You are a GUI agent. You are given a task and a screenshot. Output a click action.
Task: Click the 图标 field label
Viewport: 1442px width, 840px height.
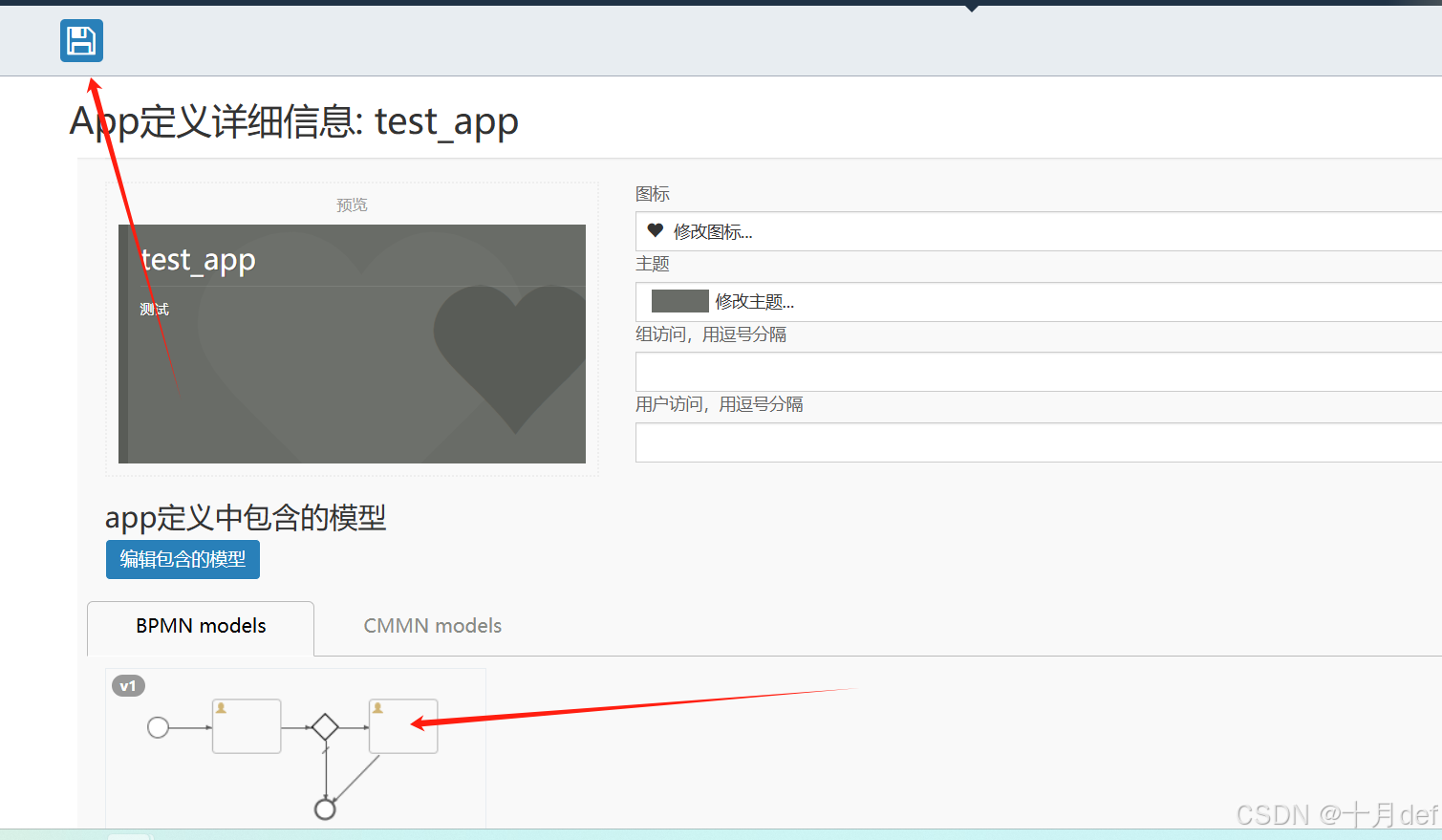pyautogui.click(x=653, y=194)
